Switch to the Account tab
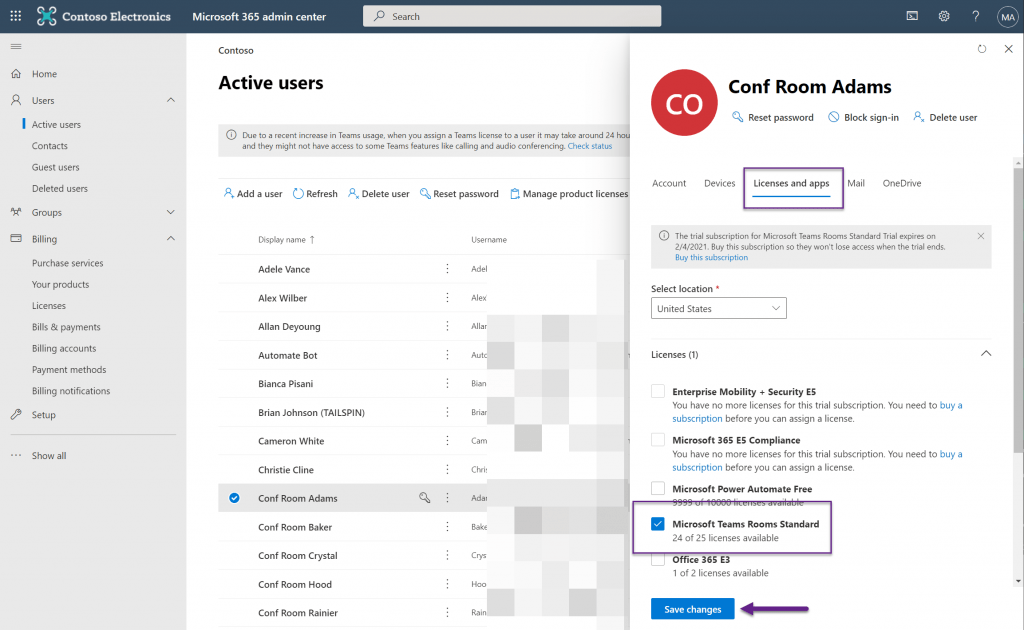This screenshot has width=1024, height=630. [x=669, y=183]
